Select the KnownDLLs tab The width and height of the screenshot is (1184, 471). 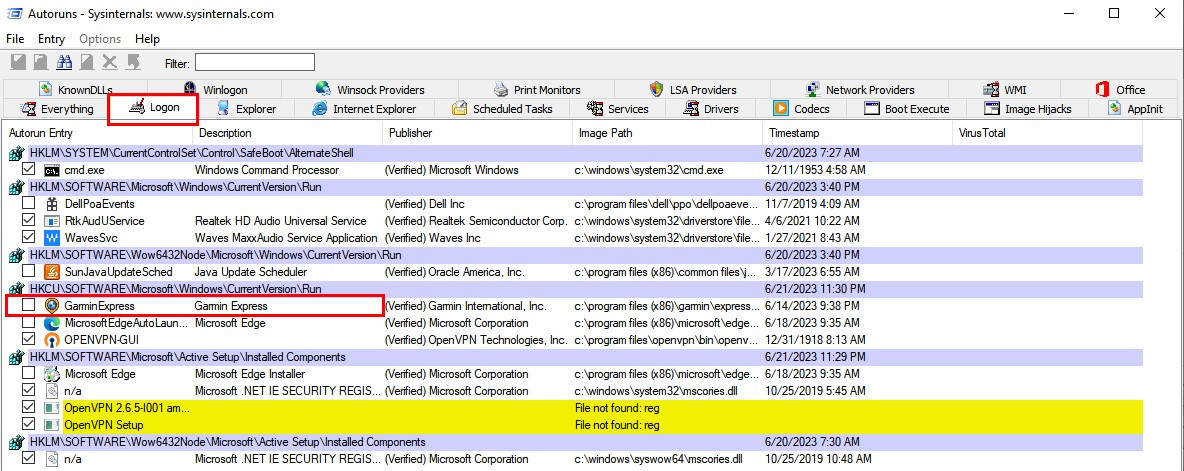pyautogui.click(x=76, y=90)
